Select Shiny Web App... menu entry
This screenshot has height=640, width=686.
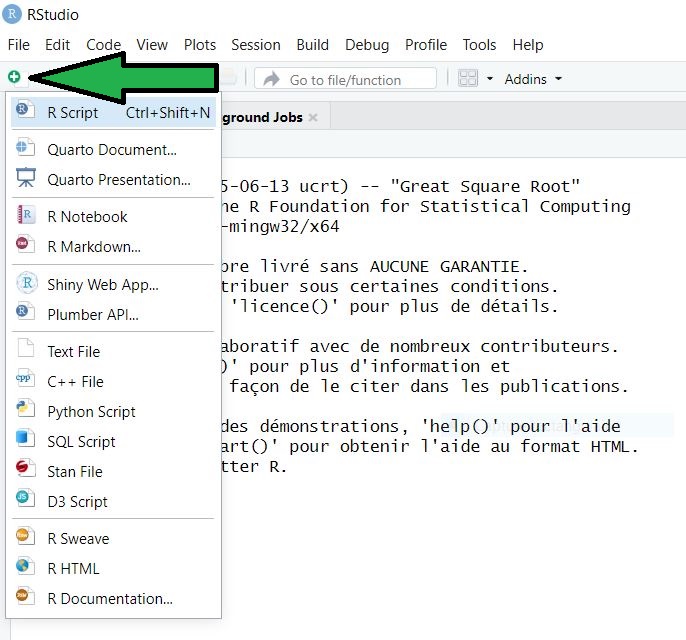[x=113, y=284]
